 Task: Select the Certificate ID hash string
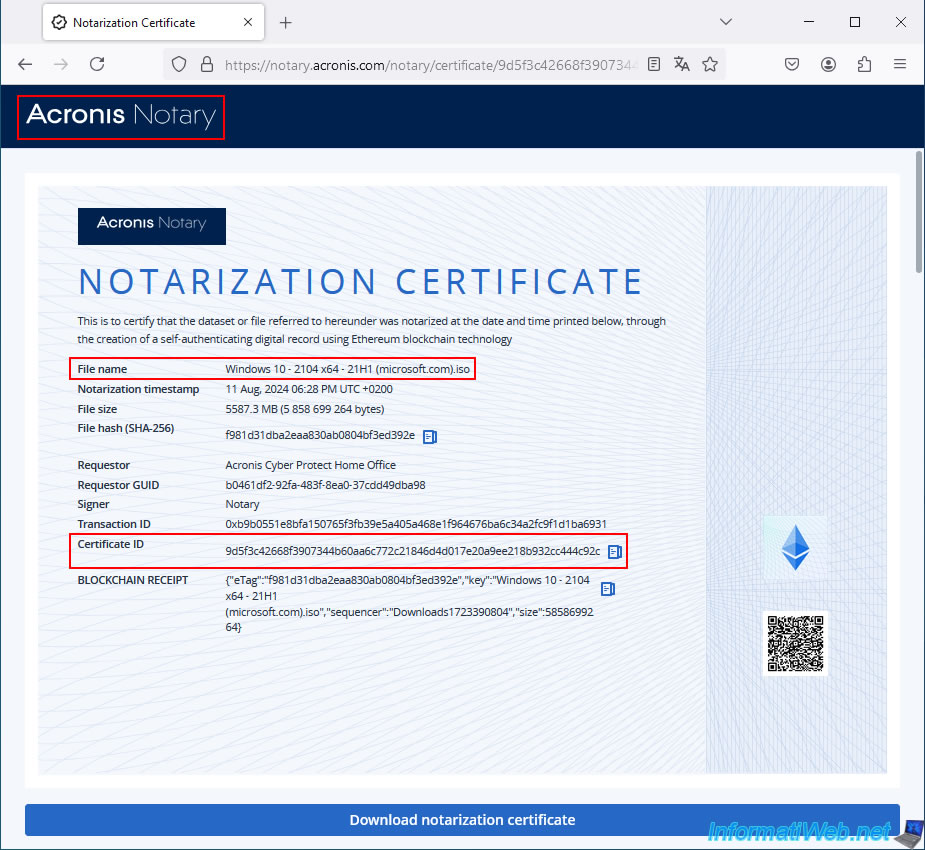[x=412, y=552]
